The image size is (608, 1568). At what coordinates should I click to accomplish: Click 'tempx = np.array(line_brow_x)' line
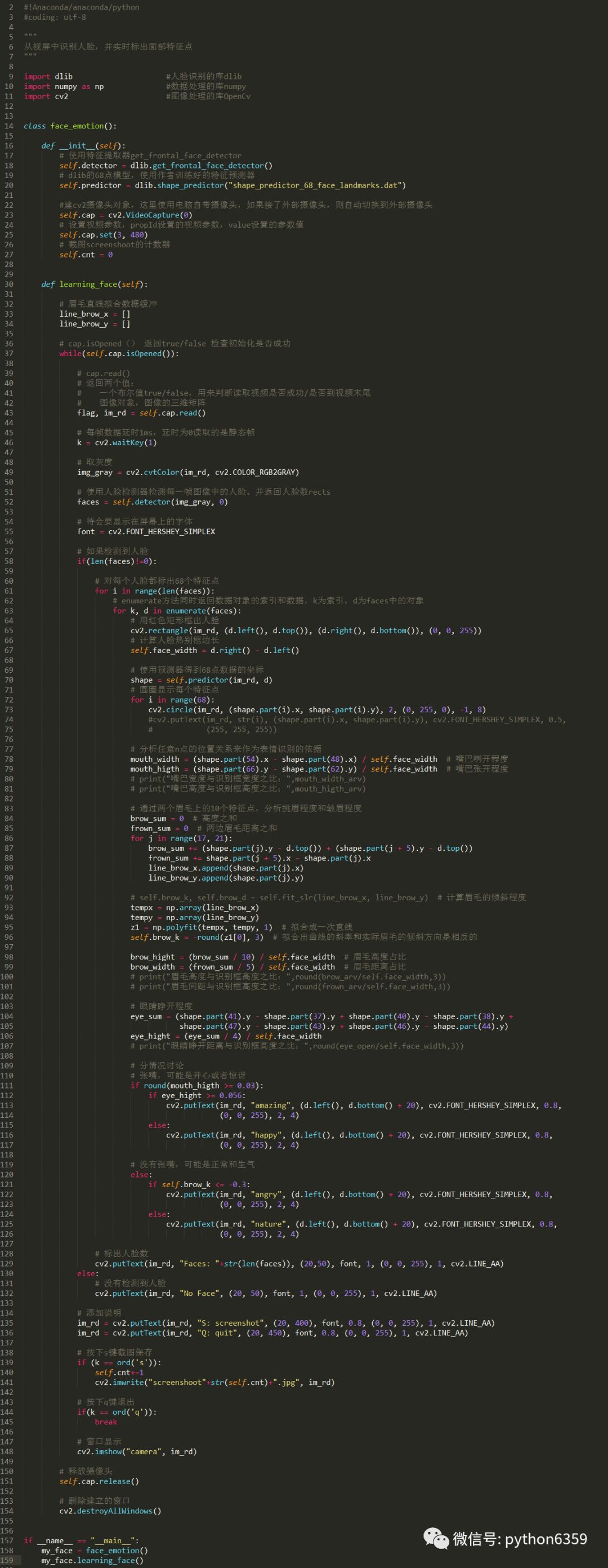click(195, 908)
